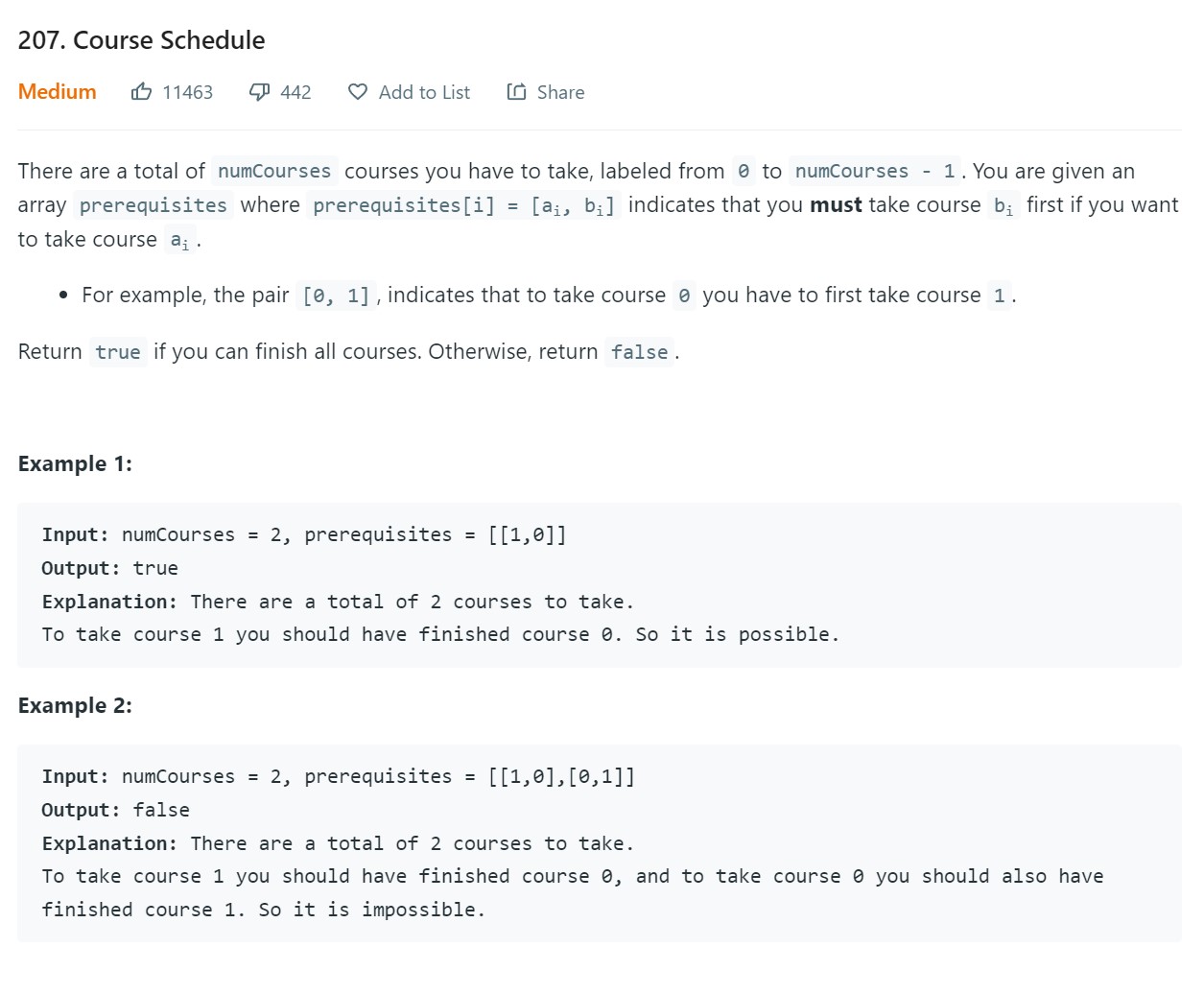The height and width of the screenshot is (994, 1204).
Task: Click the thumbs-up like icon
Action: click(x=141, y=92)
